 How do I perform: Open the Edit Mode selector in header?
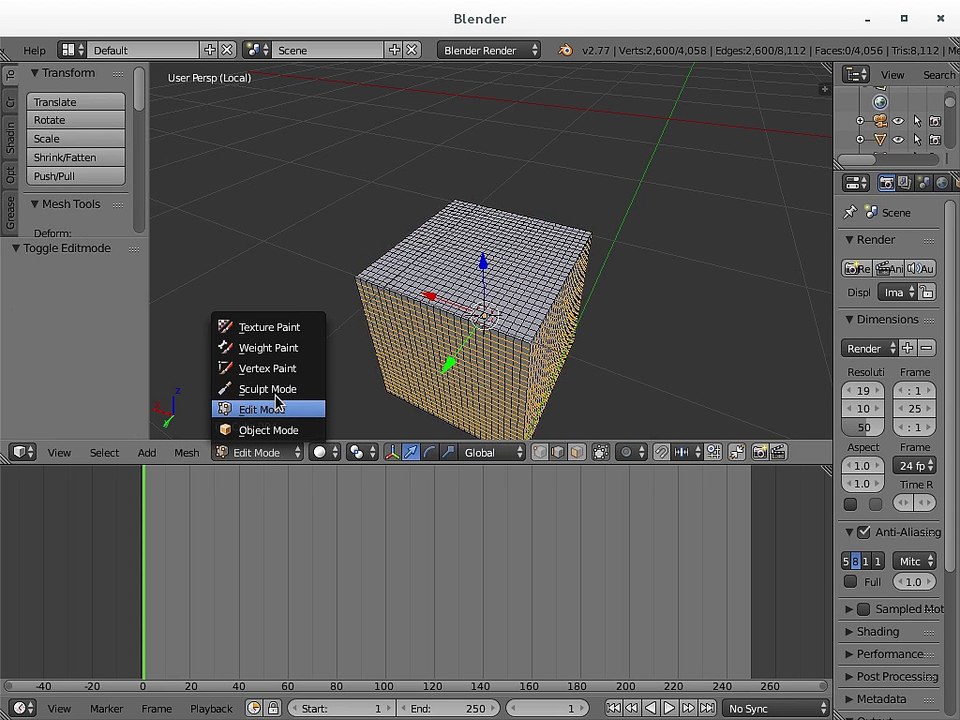point(258,452)
